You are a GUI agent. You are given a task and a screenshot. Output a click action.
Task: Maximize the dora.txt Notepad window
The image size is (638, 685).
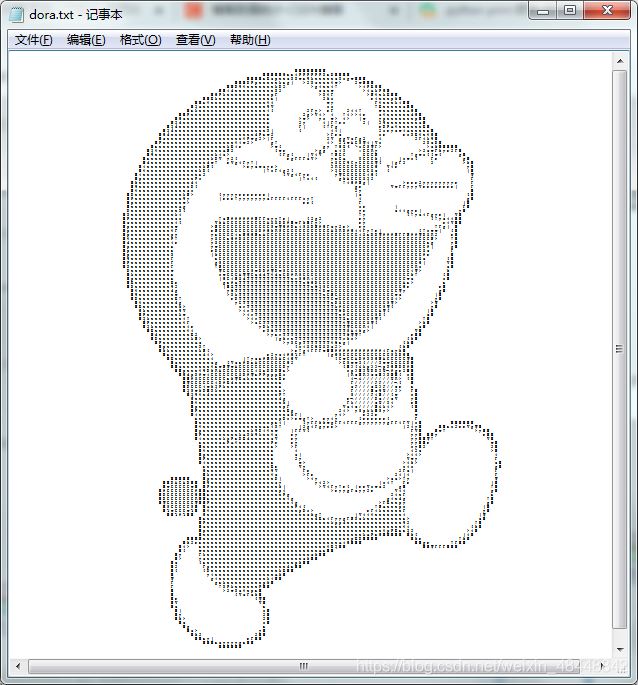570,10
